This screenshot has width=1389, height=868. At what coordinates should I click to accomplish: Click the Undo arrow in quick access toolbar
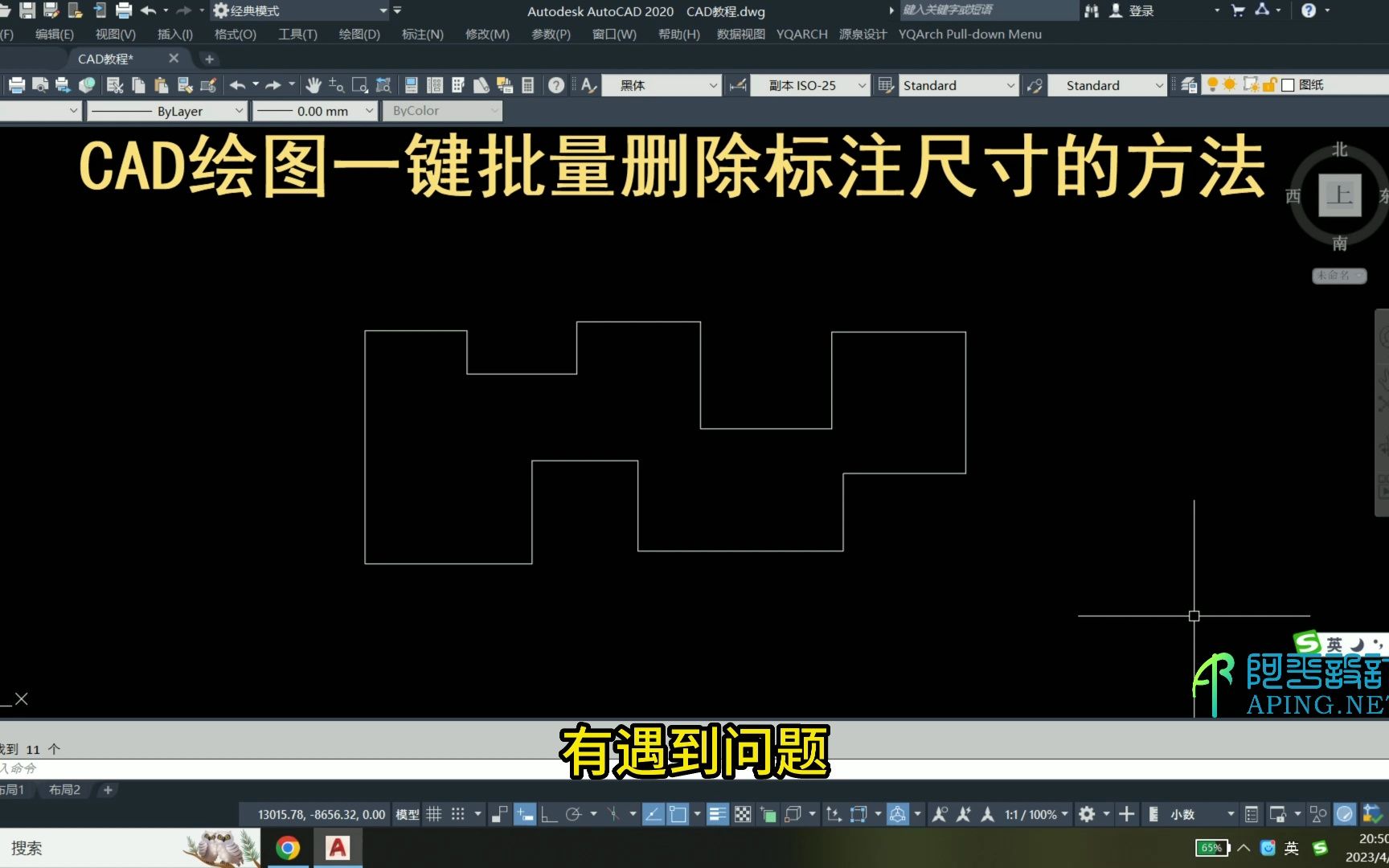[x=149, y=10]
